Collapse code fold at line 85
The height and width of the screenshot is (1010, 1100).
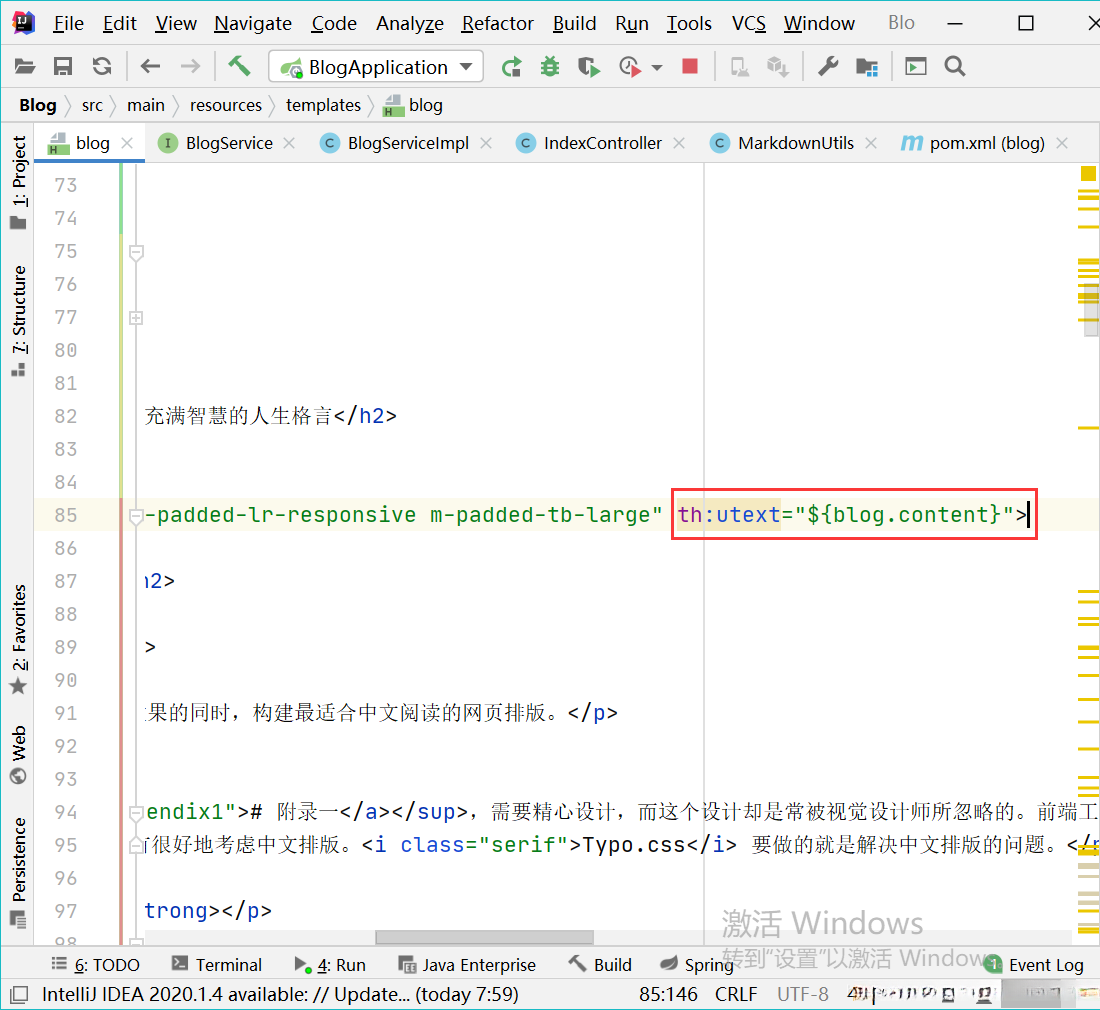pyautogui.click(x=137, y=516)
